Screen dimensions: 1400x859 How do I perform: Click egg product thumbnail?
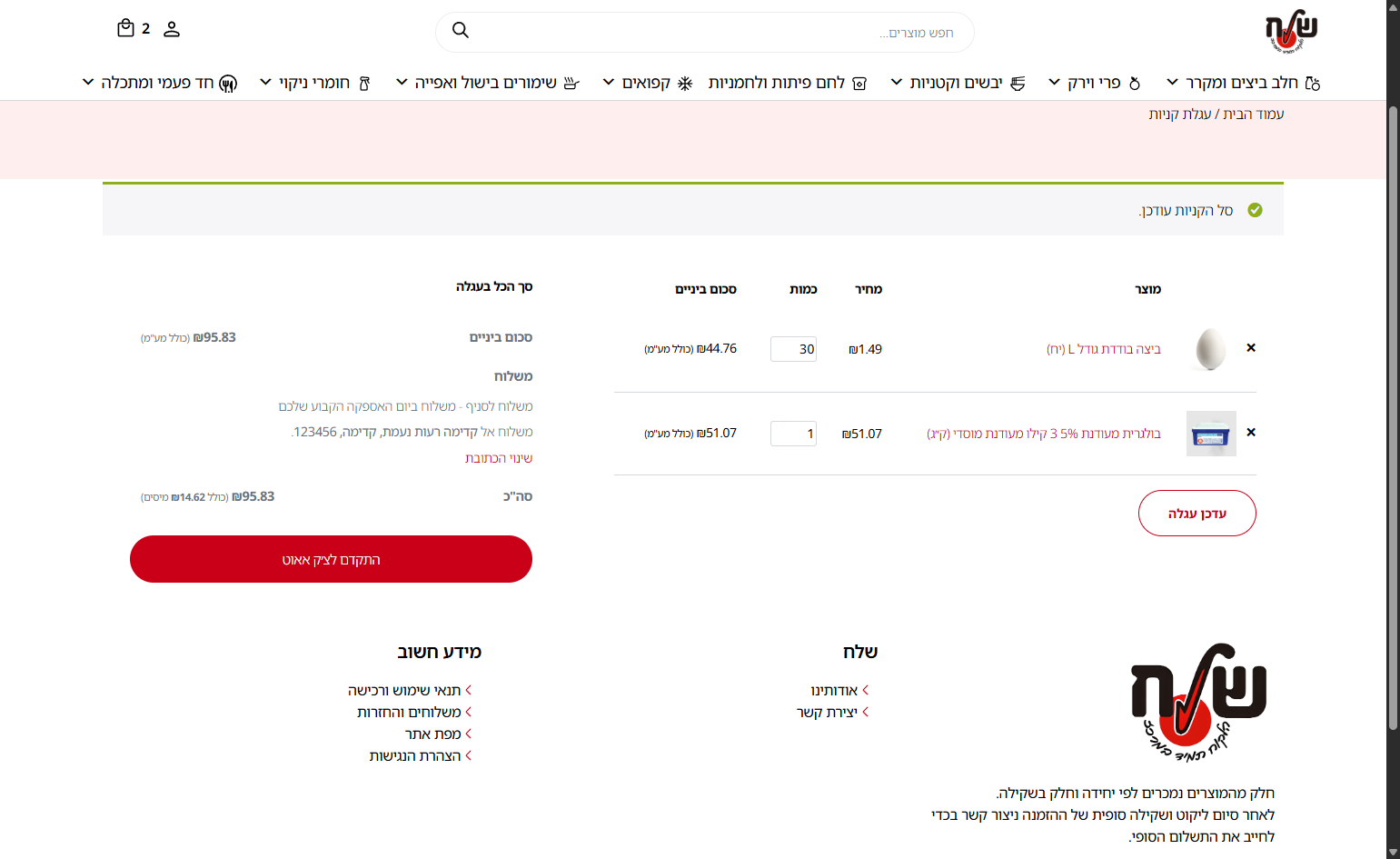1210,349
